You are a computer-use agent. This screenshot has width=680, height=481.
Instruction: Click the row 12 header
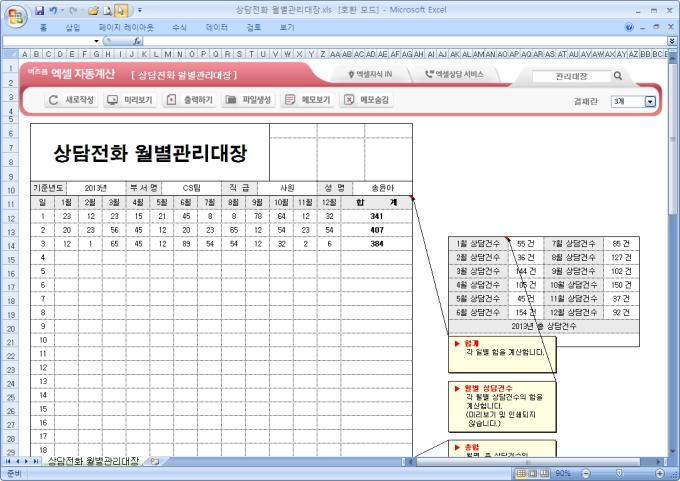pyautogui.click(x=10, y=219)
